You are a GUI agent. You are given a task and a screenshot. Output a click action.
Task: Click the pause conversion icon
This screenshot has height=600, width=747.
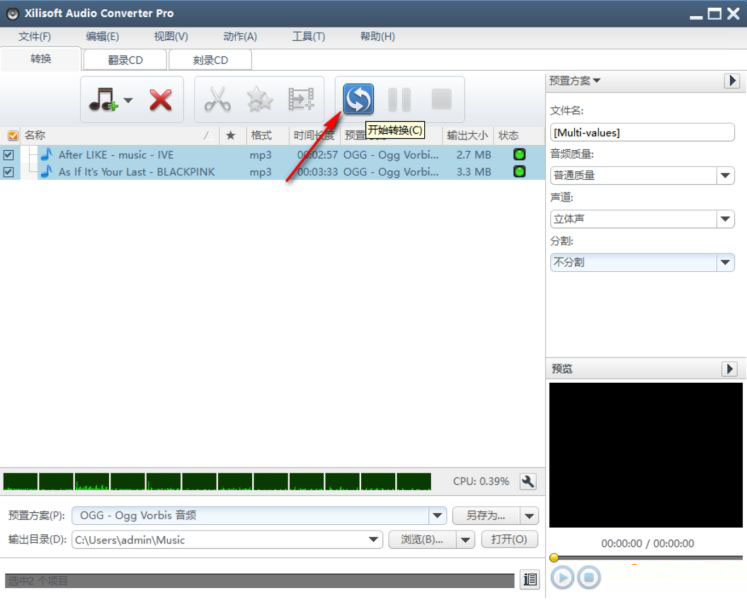(x=399, y=100)
